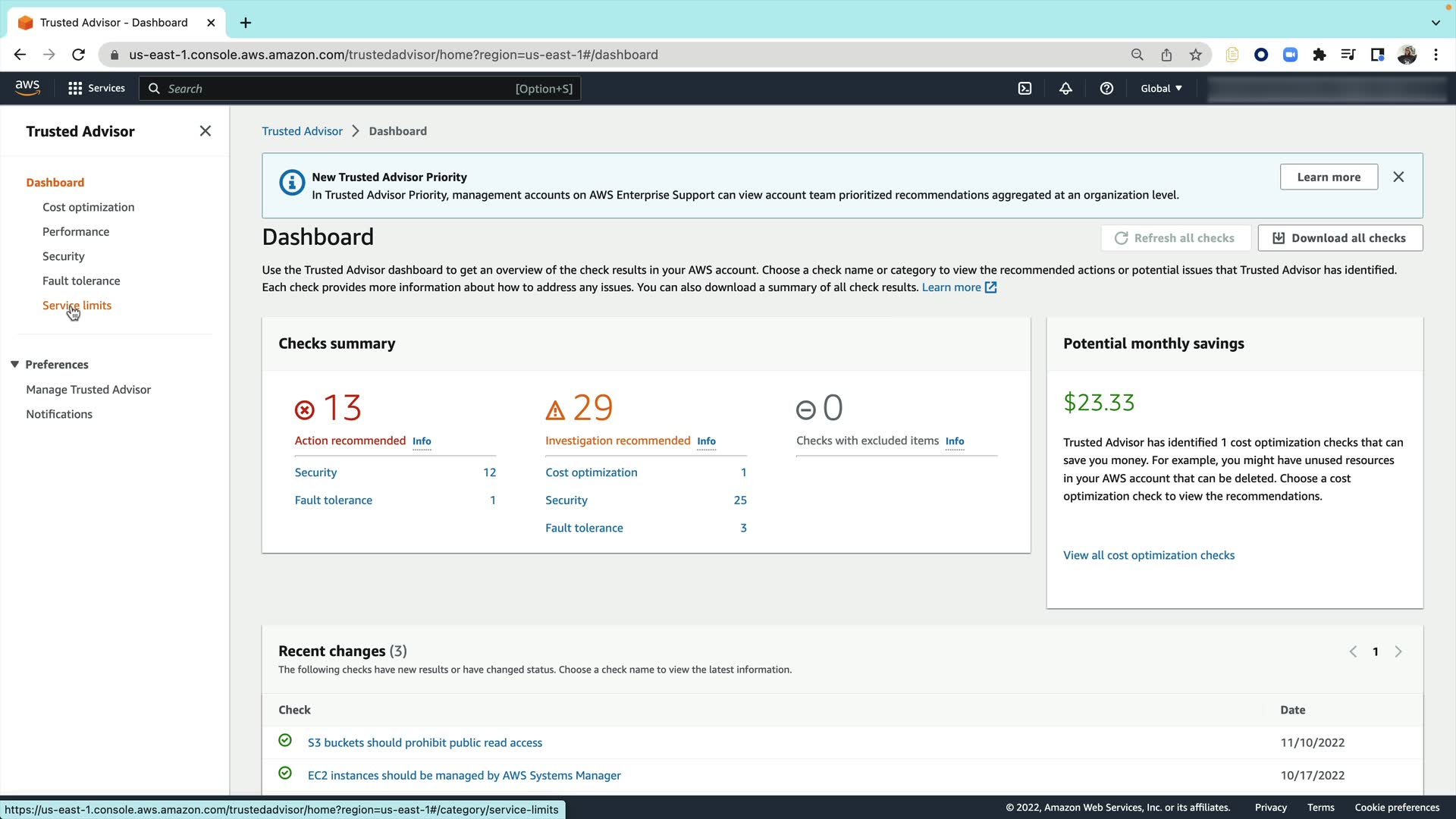Open the help question mark icon
The height and width of the screenshot is (819, 1456).
[1106, 89]
